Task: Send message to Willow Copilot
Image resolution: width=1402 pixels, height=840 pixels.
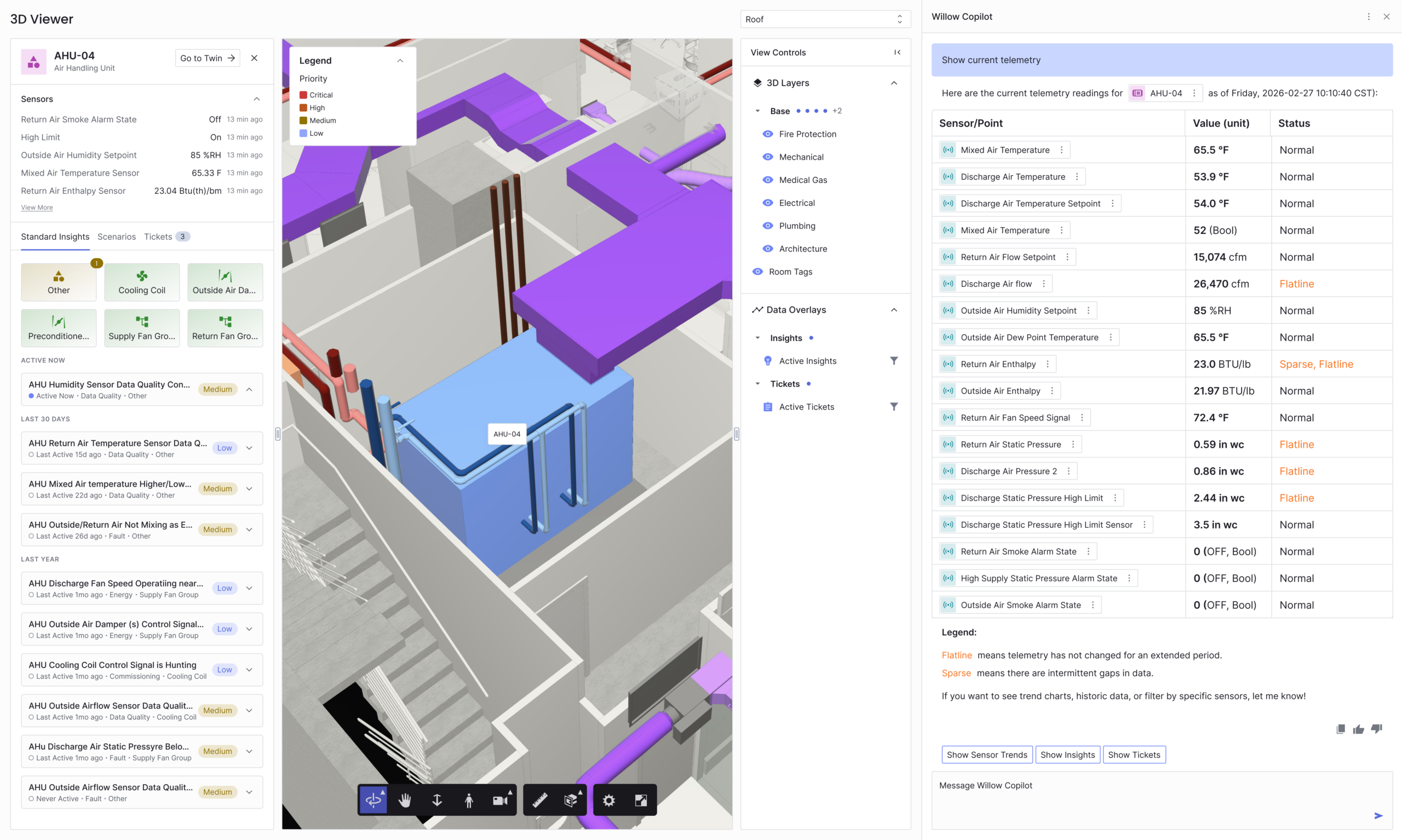Action: coord(1378,815)
